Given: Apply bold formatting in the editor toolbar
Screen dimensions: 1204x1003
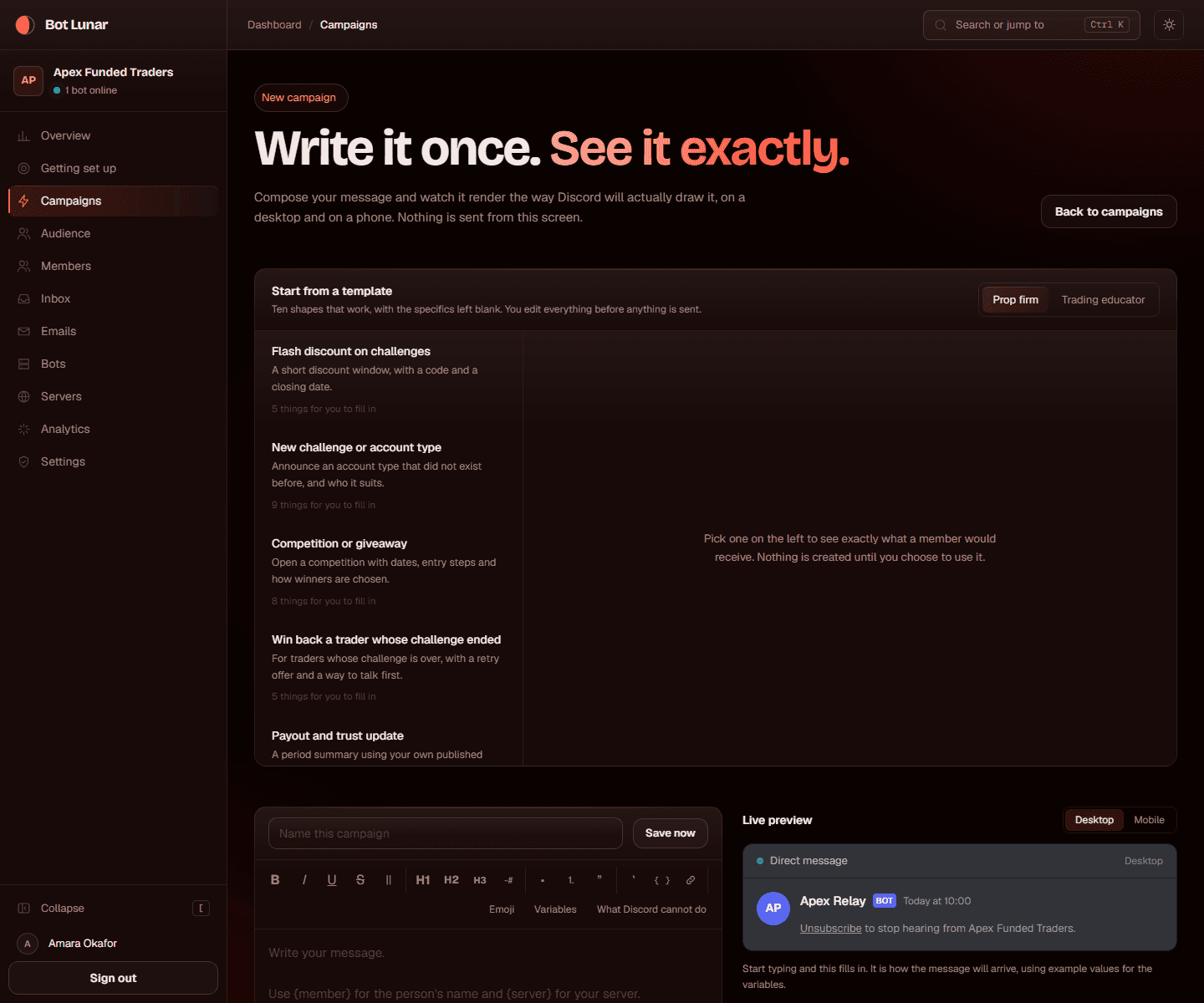Looking at the screenshot, I should 275,879.
